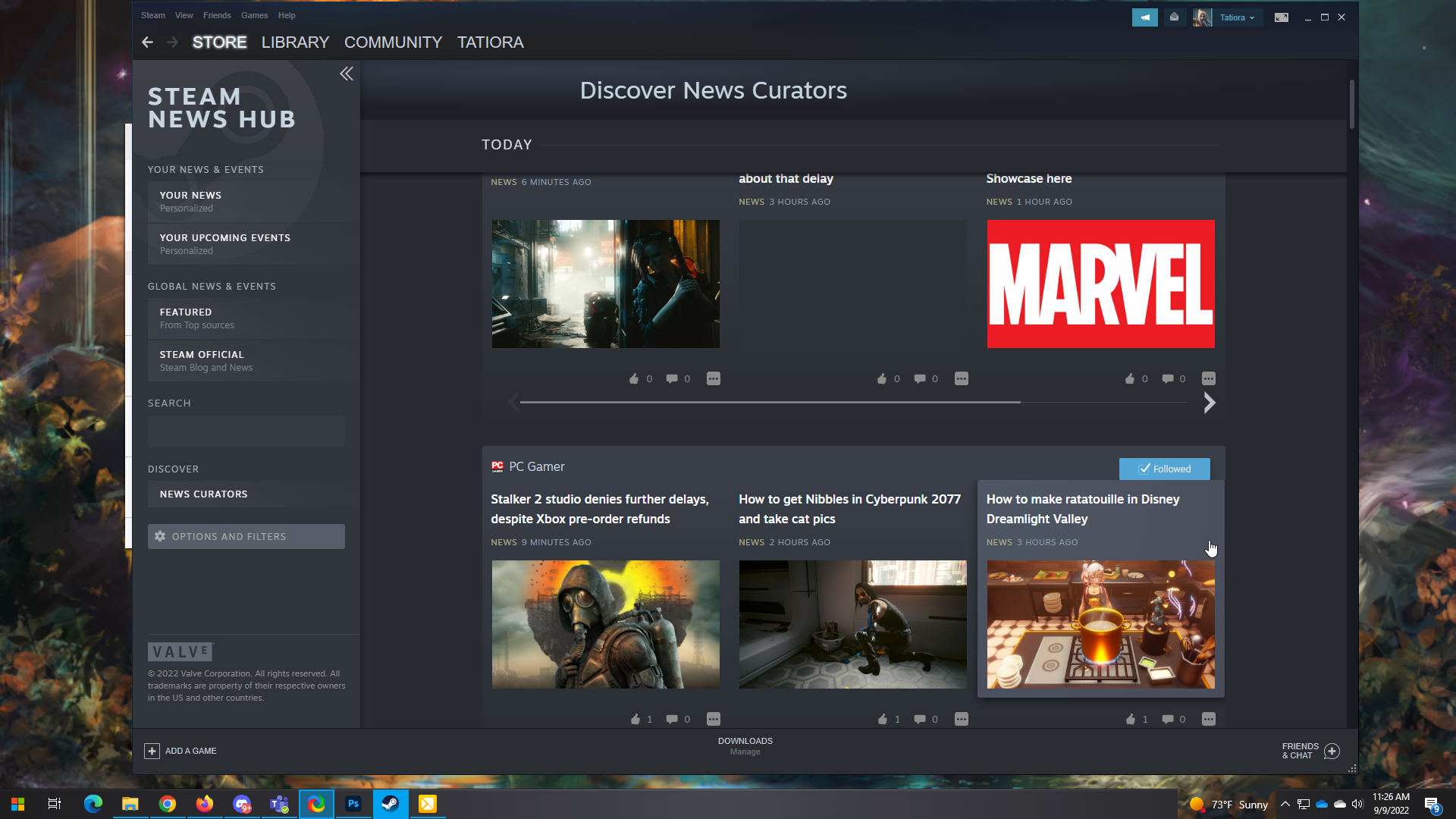Collapse the Steam News Hub sidebar
The height and width of the screenshot is (819, 1456).
[347, 74]
